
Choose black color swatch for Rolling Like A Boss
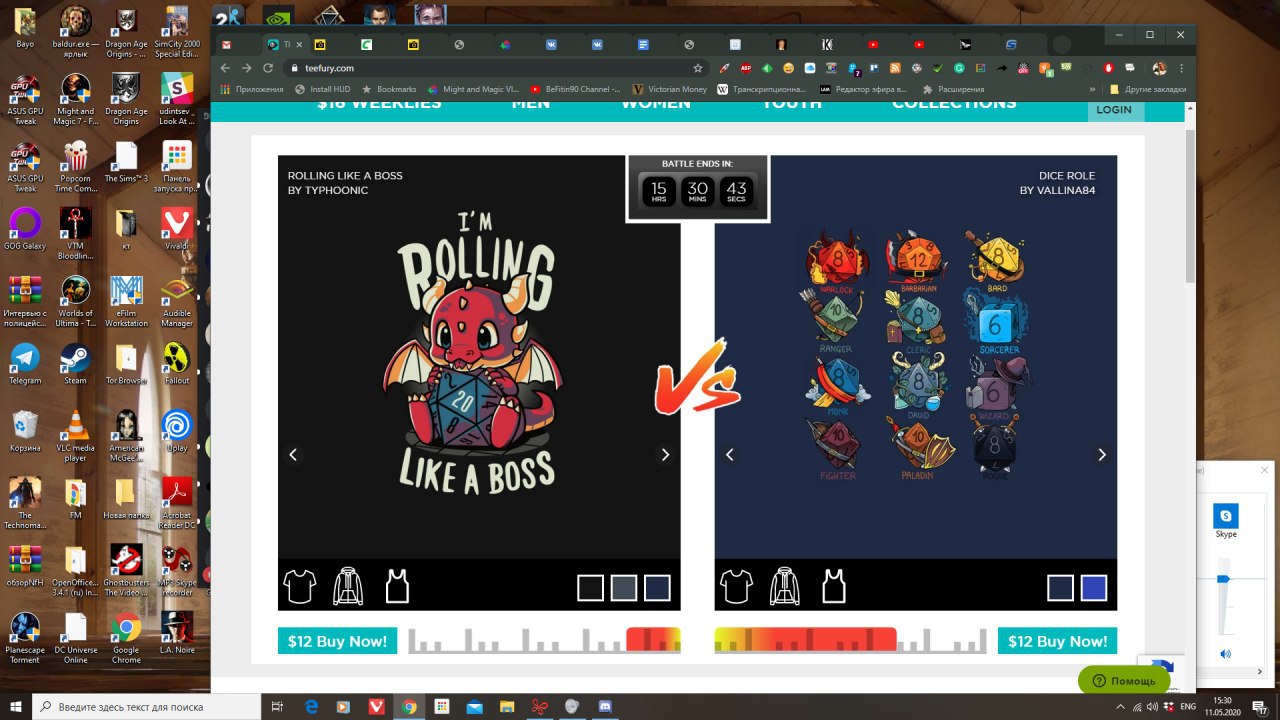point(591,588)
